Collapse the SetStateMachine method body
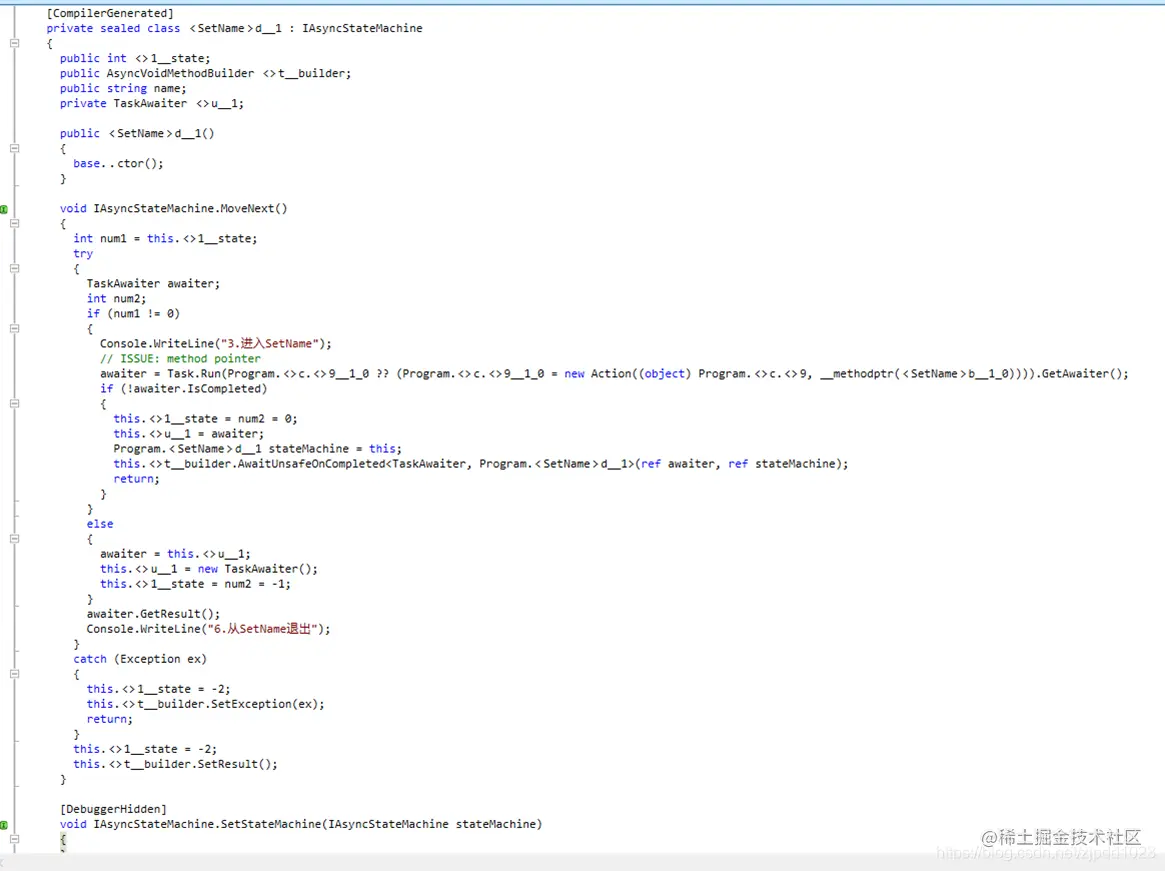 coord(14,839)
